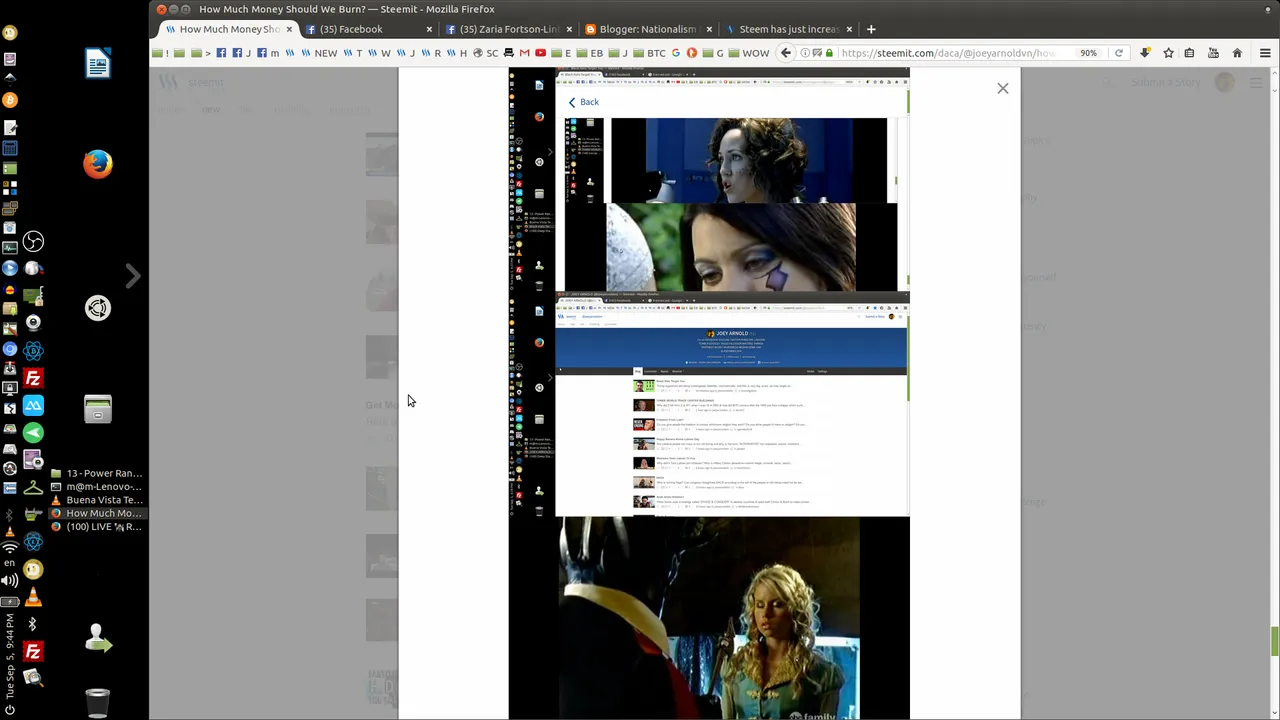This screenshot has height=720, width=1280.
Task: Click the power button tray icon
Action: 10,710
